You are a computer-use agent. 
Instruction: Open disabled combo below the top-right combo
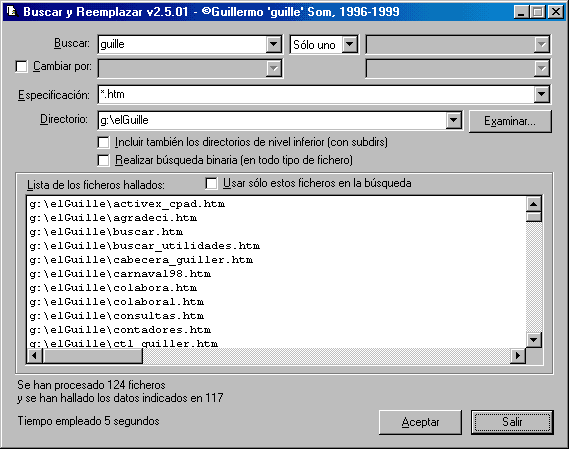(x=541, y=69)
